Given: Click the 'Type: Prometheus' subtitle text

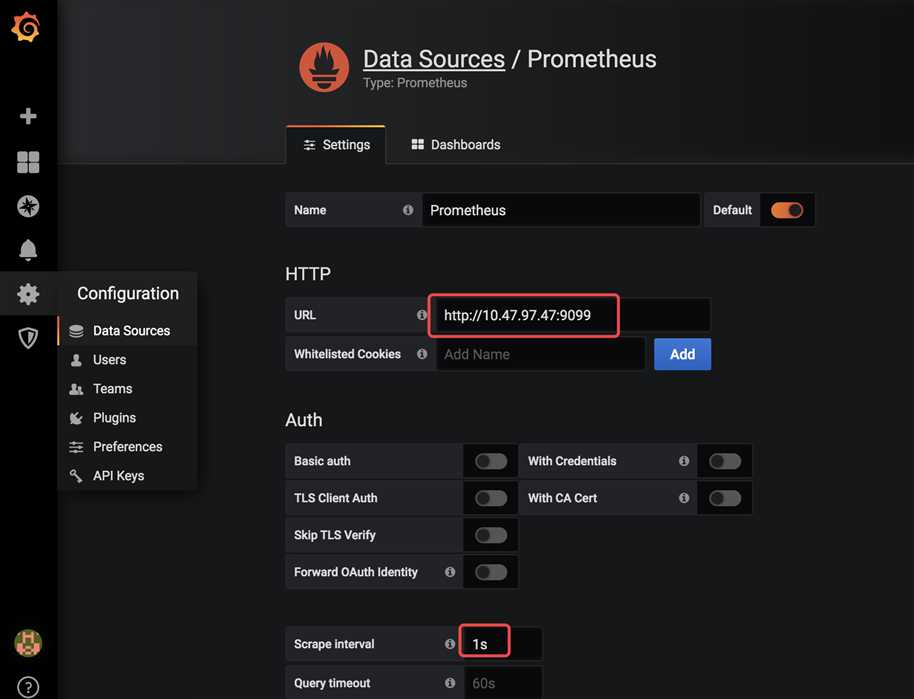Looking at the screenshot, I should point(415,83).
